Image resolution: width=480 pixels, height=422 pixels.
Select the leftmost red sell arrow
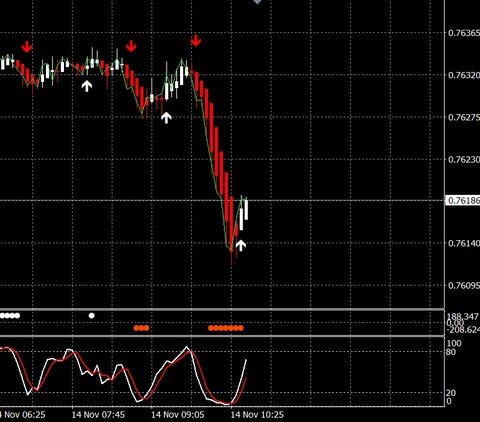pyautogui.click(x=27, y=47)
